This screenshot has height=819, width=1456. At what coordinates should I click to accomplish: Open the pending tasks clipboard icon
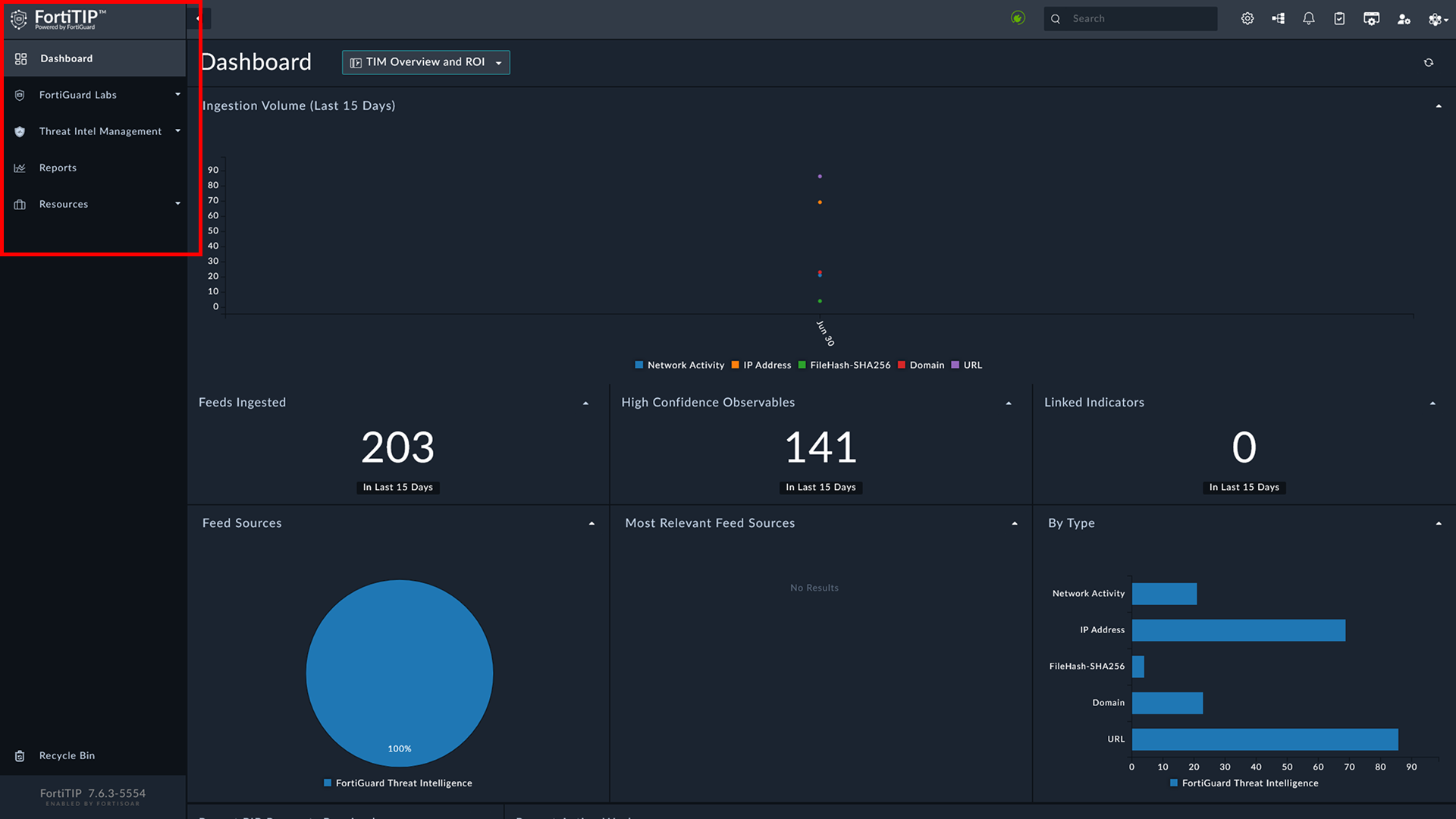1339,18
